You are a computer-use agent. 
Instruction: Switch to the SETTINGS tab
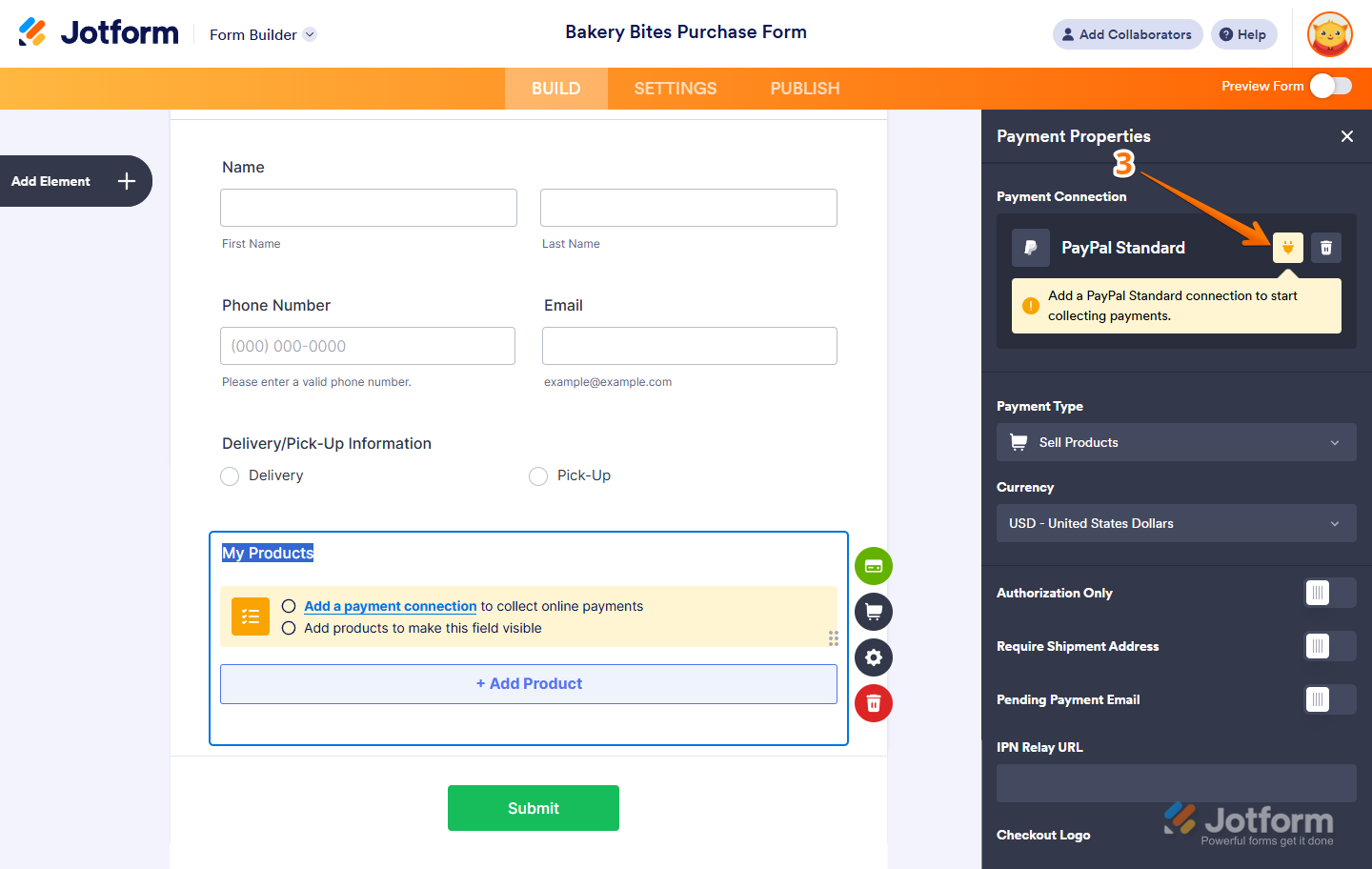(x=675, y=88)
